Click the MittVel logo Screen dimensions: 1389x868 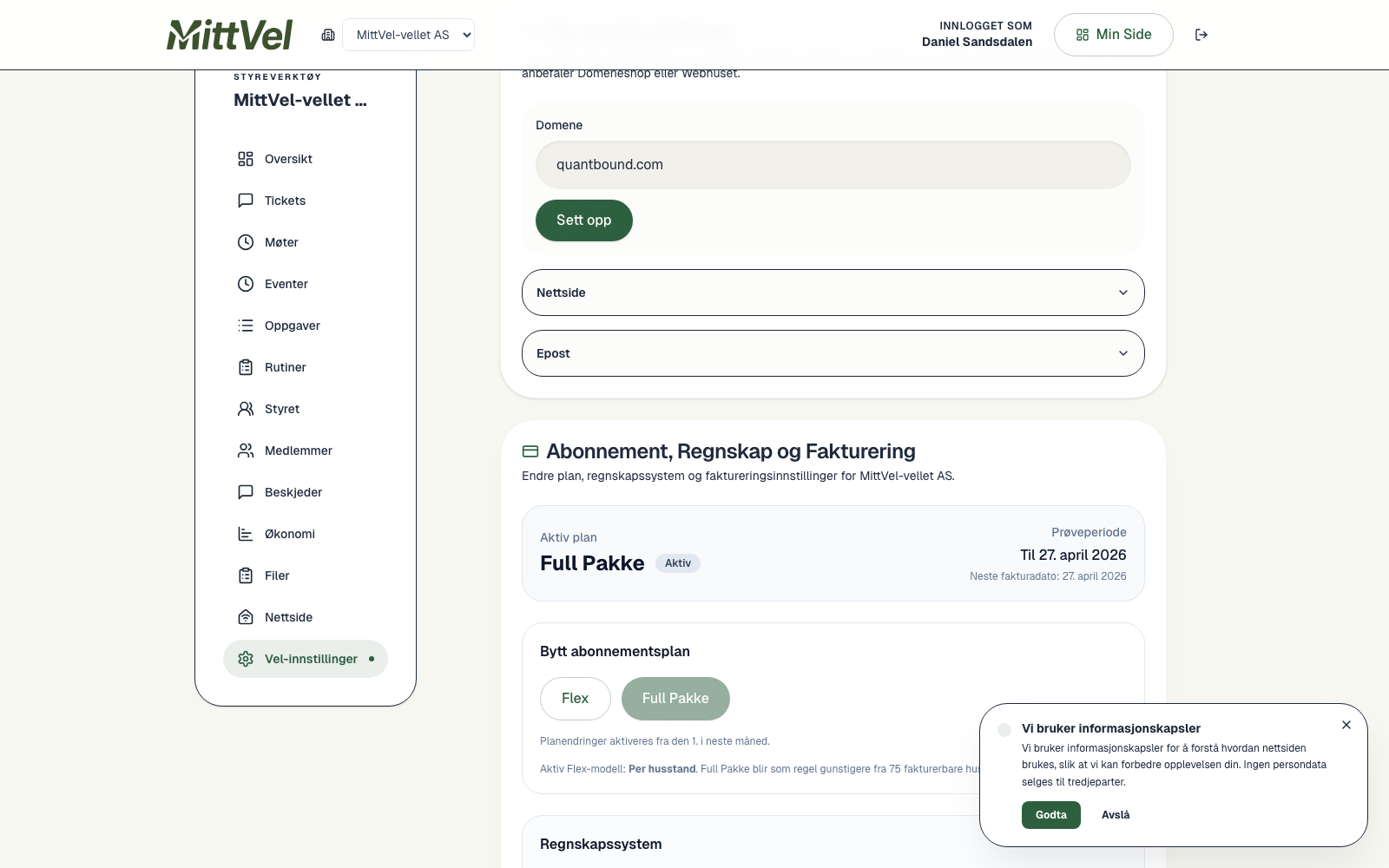230,35
